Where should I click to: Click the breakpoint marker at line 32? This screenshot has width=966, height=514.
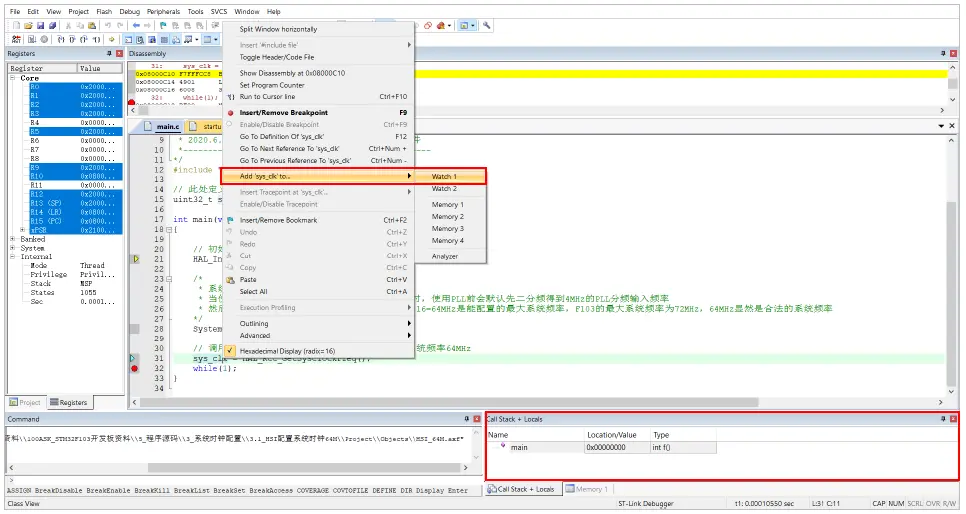[x=135, y=369]
